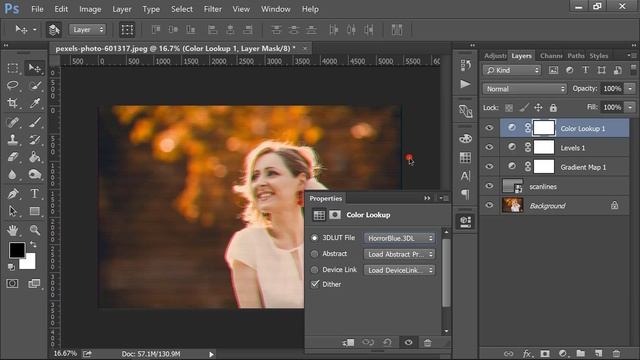Hide the scanlines layer
The image size is (640, 360).
pyautogui.click(x=489, y=186)
